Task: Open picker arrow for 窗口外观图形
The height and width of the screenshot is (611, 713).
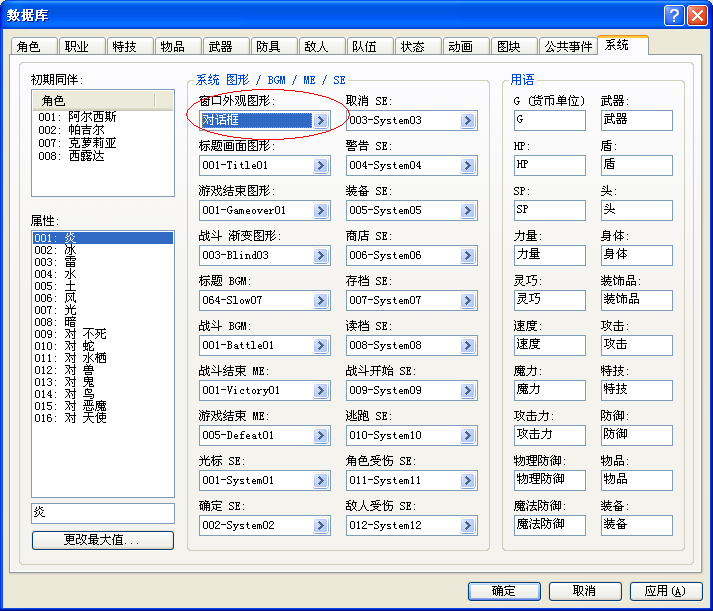Action: click(x=321, y=120)
